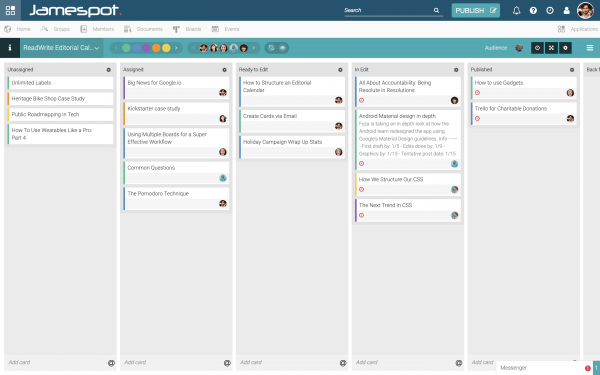The image size is (600, 375).
Task: Click the user profile silhouette icon
Action: coord(566,10)
